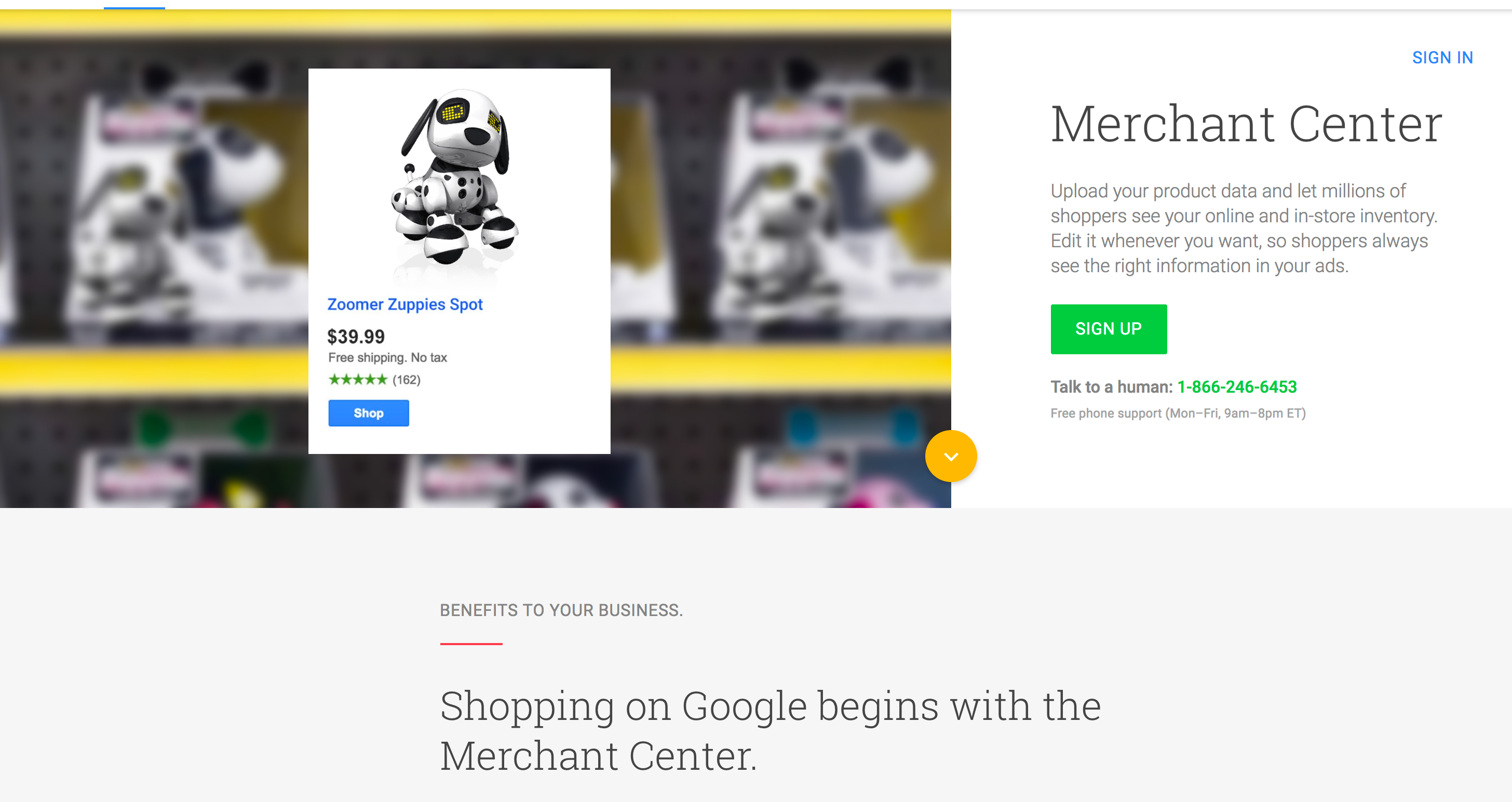
Task: Click the Free phone support hours text
Action: [1178, 413]
